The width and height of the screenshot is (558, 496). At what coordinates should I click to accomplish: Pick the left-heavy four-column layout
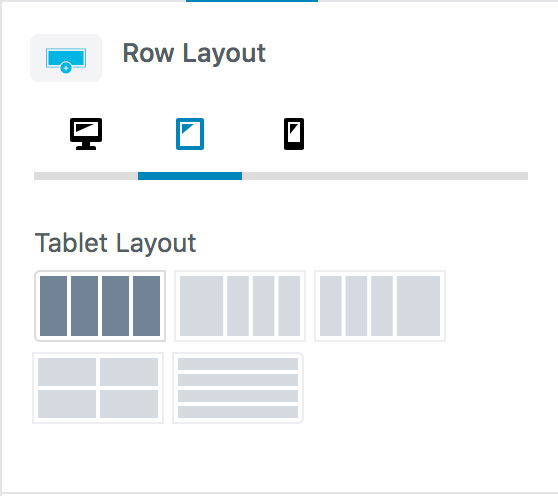[240, 306]
